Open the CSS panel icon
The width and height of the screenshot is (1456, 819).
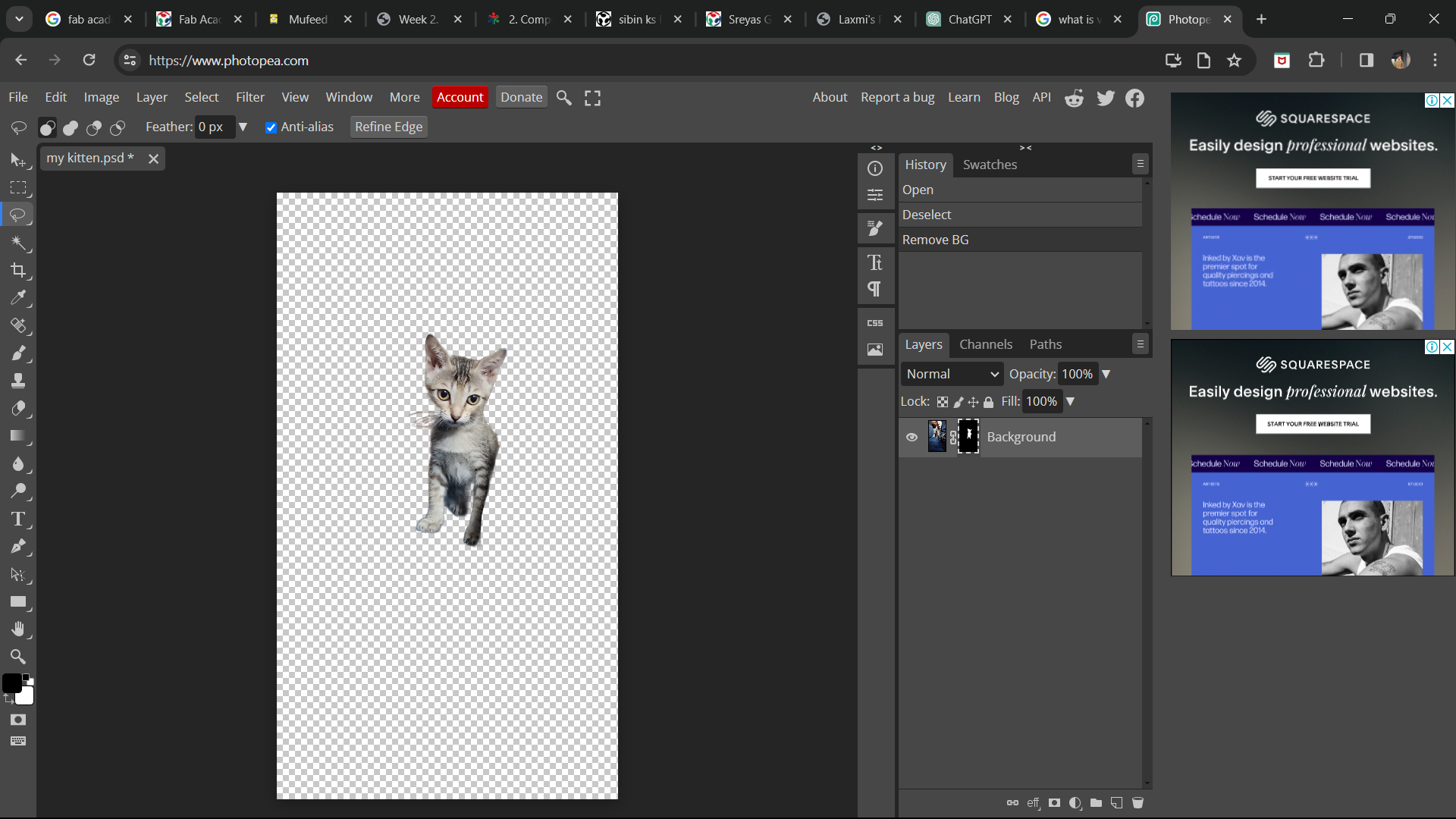[875, 322]
